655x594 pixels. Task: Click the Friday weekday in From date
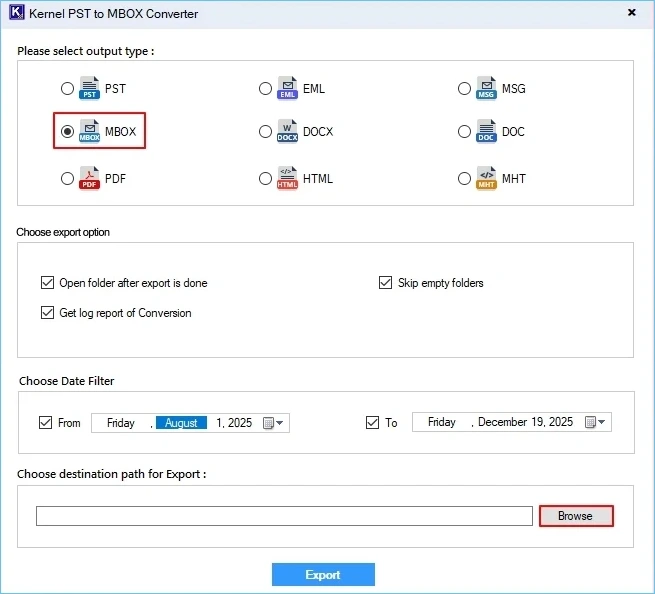click(x=121, y=423)
